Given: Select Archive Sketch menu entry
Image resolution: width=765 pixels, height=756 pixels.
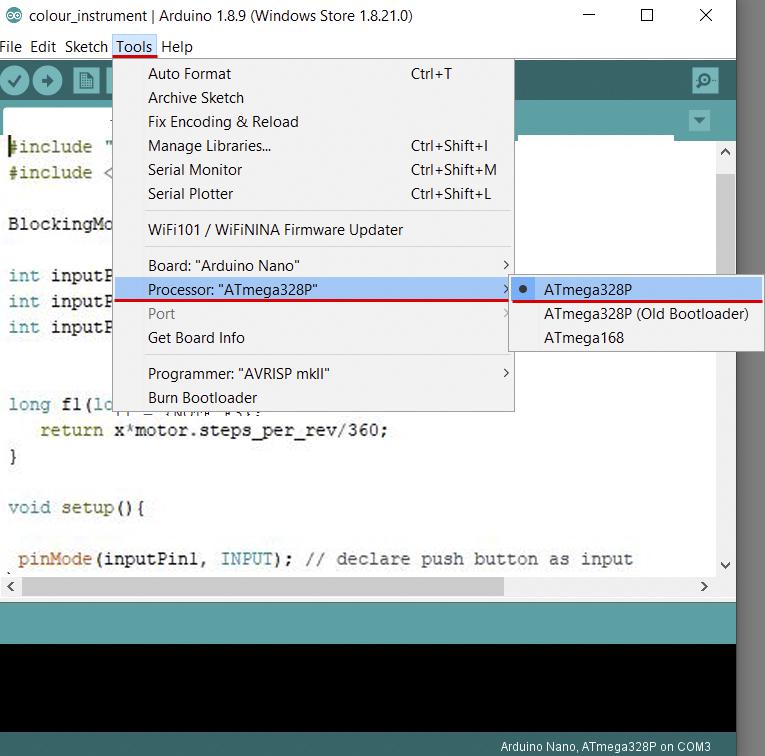Looking at the screenshot, I should (313, 98).
